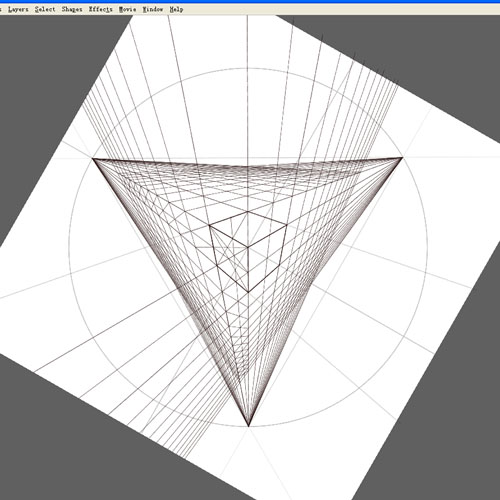Open the Movie menu
The height and width of the screenshot is (500, 500).
[128, 9]
